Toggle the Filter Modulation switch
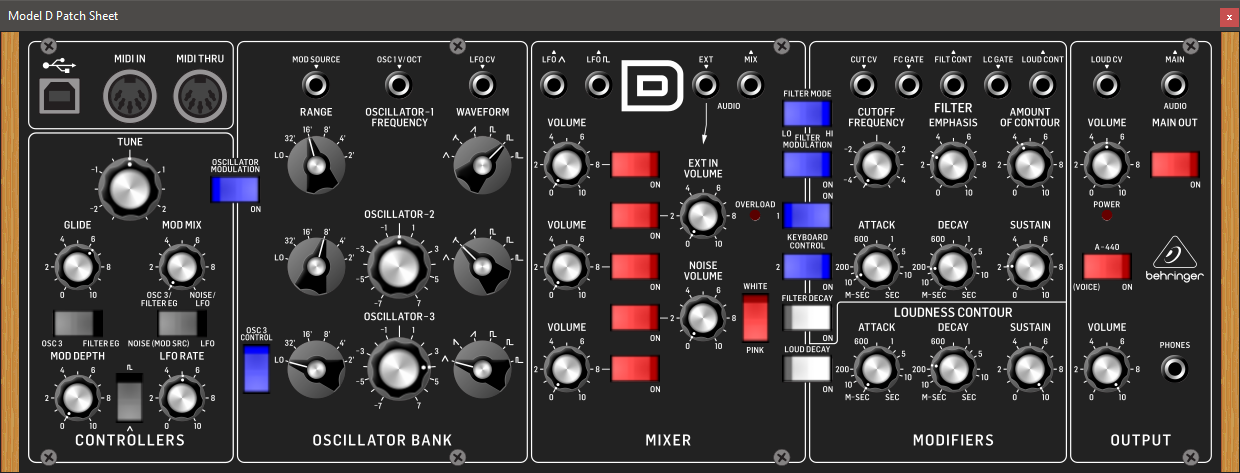The width and height of the screenshot is (1240, 473). click(808, 164)
